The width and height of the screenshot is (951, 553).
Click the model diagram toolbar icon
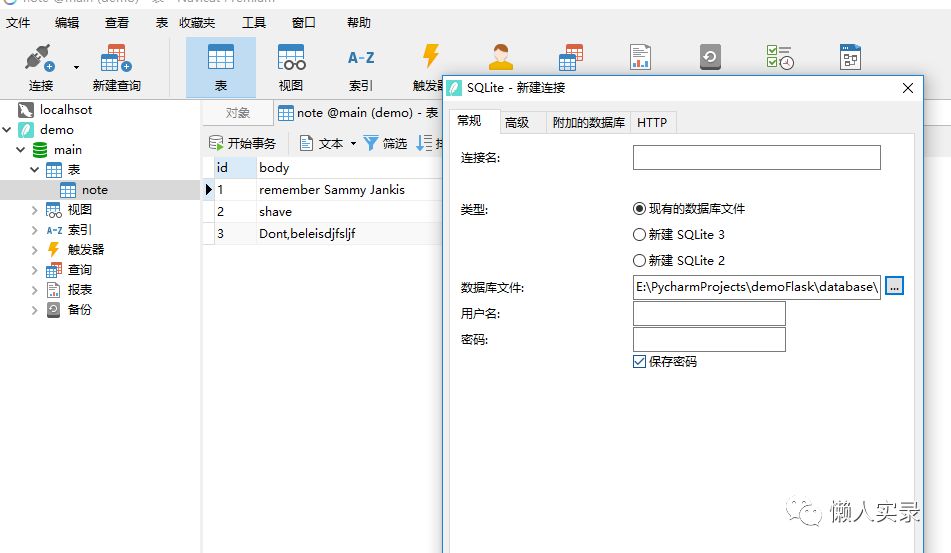850,57
